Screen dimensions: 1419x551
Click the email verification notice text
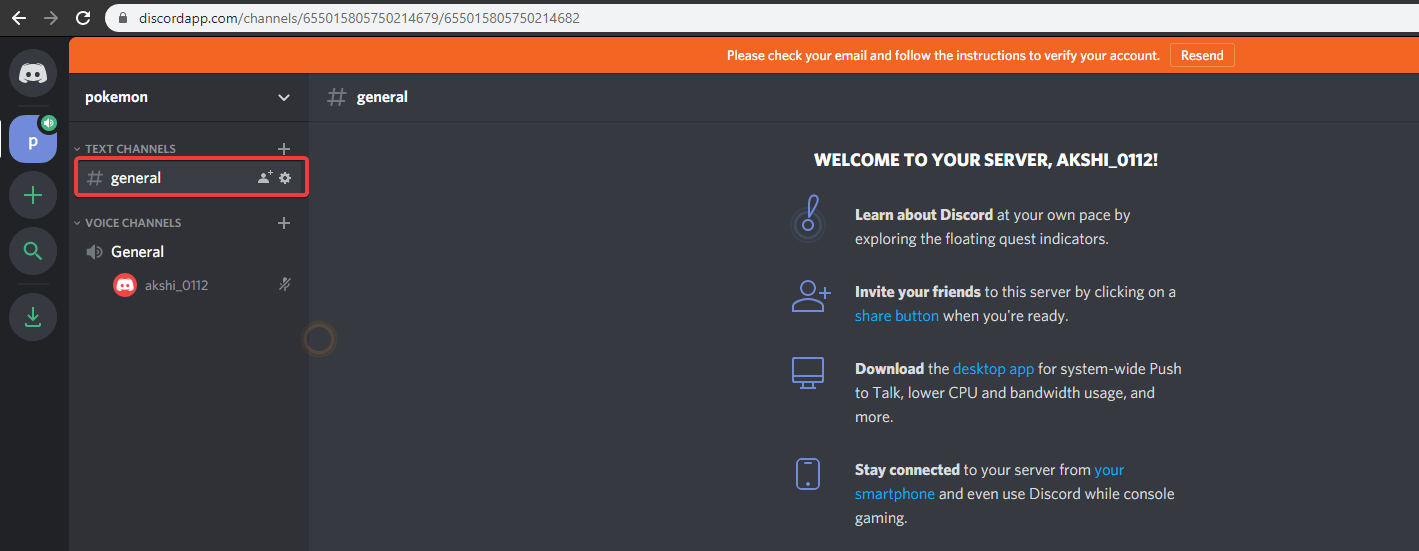[943, 56]
